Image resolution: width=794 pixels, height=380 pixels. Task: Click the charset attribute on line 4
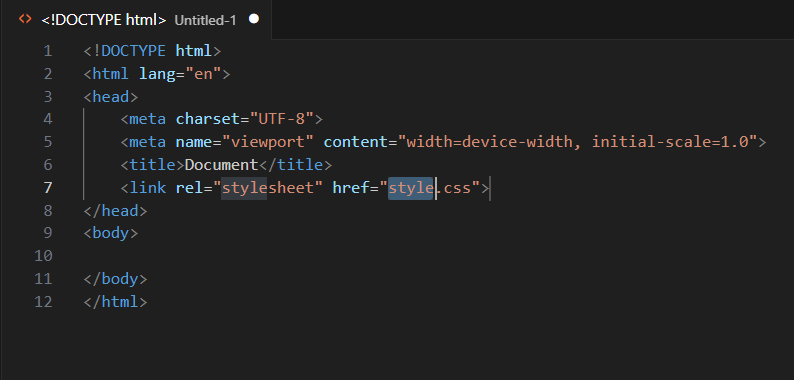(208, 120)
